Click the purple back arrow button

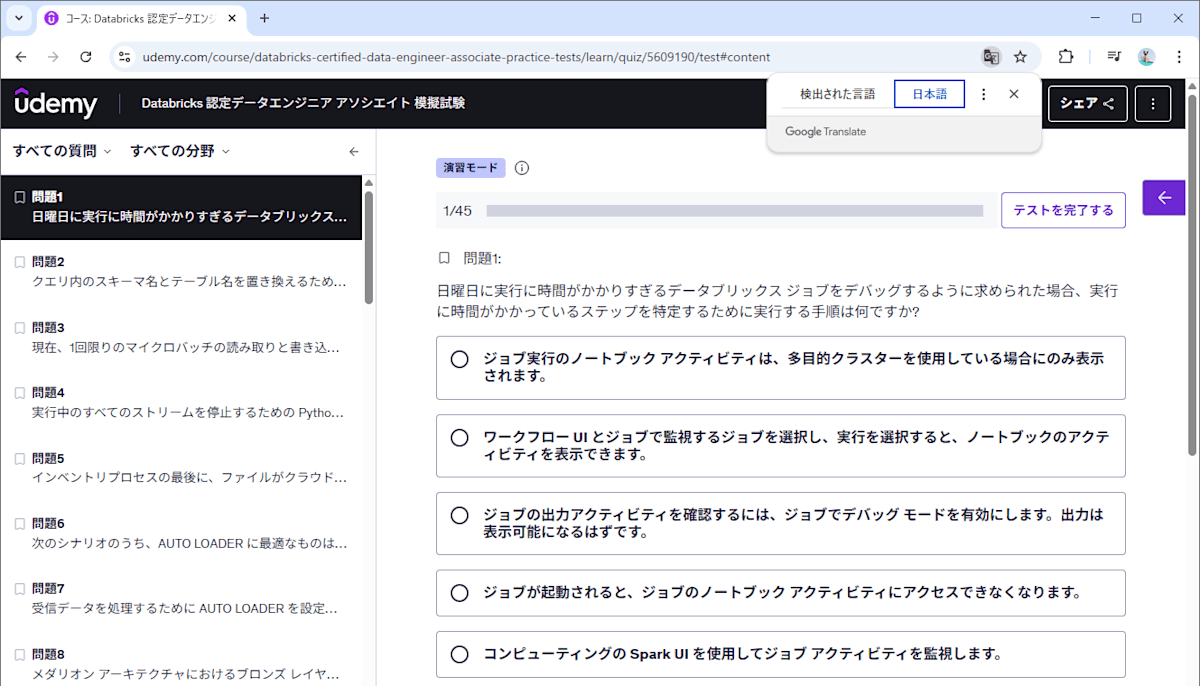[1164, 198]
